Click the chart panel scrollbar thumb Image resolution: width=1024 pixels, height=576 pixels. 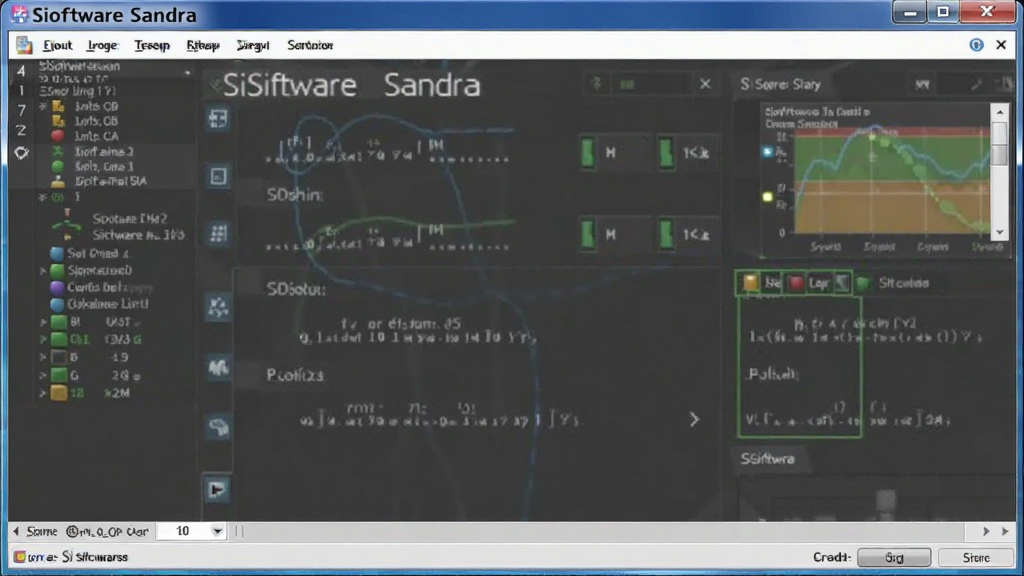1000,143
